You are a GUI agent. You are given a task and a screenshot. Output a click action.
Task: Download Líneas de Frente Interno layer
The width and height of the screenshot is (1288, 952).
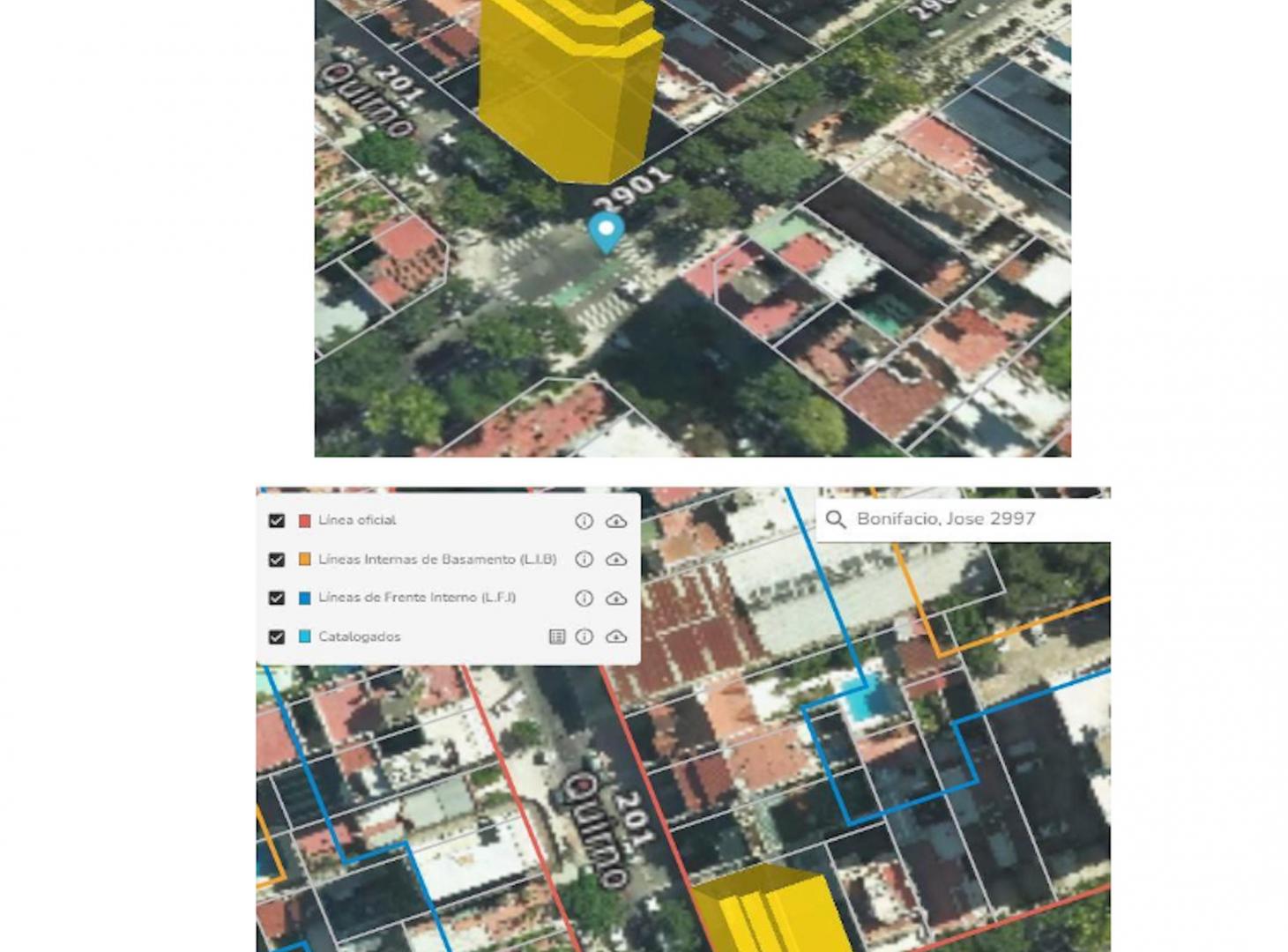(x=616, y=598)
